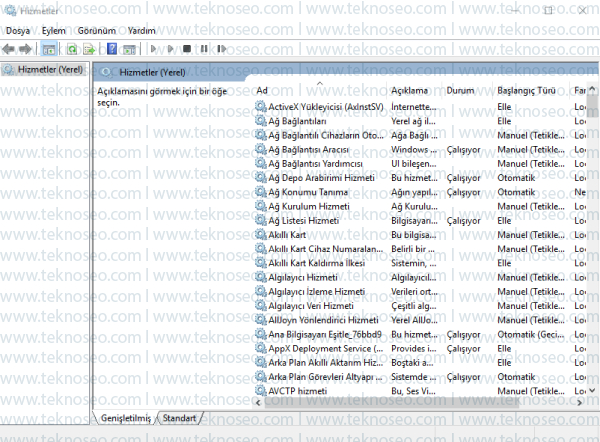This screenshot has height=442, width=600.
Task: Click gear icon beside Algılayıcı Hizmeti
Action: click(261, 277)
